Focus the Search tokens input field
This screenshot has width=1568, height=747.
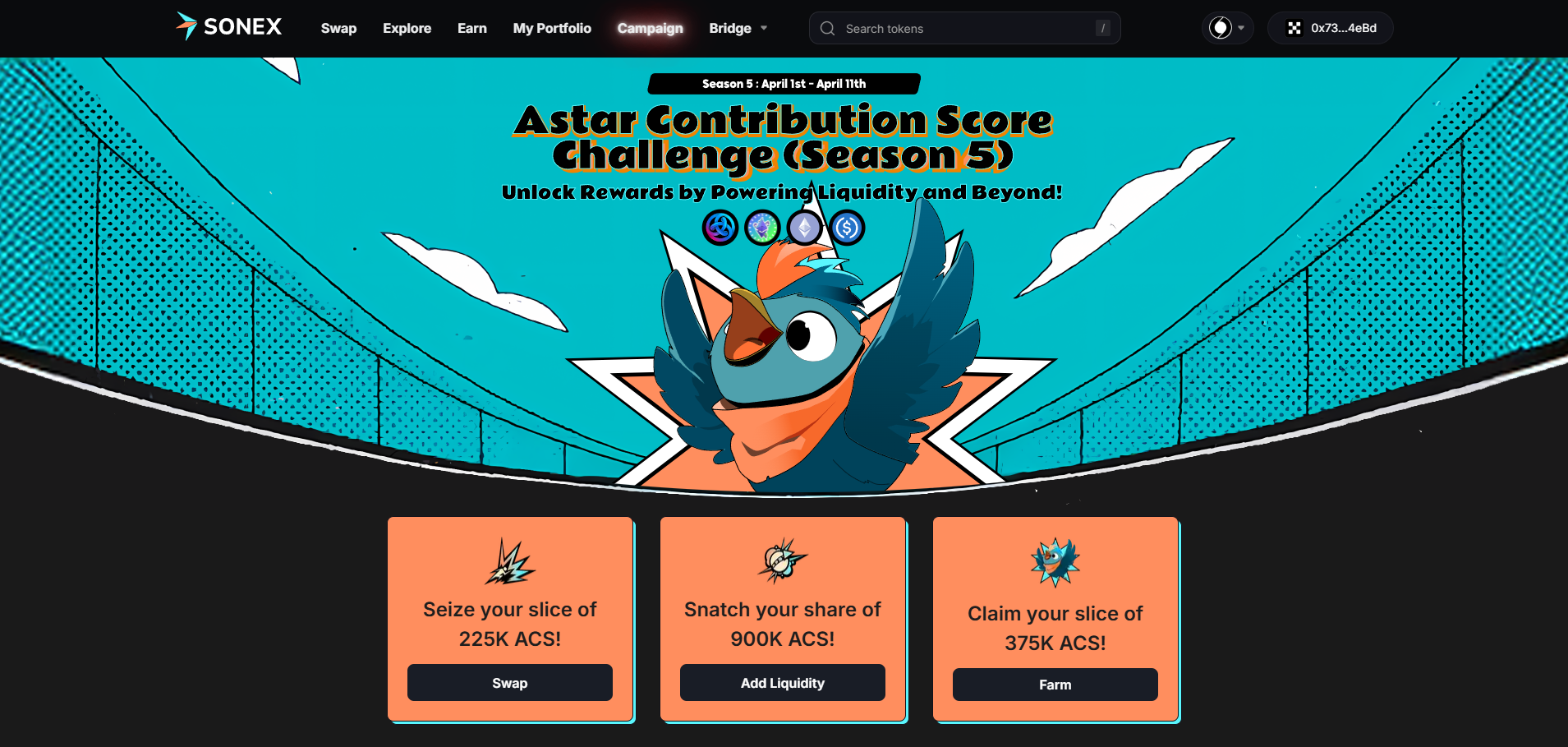[965, 28]
